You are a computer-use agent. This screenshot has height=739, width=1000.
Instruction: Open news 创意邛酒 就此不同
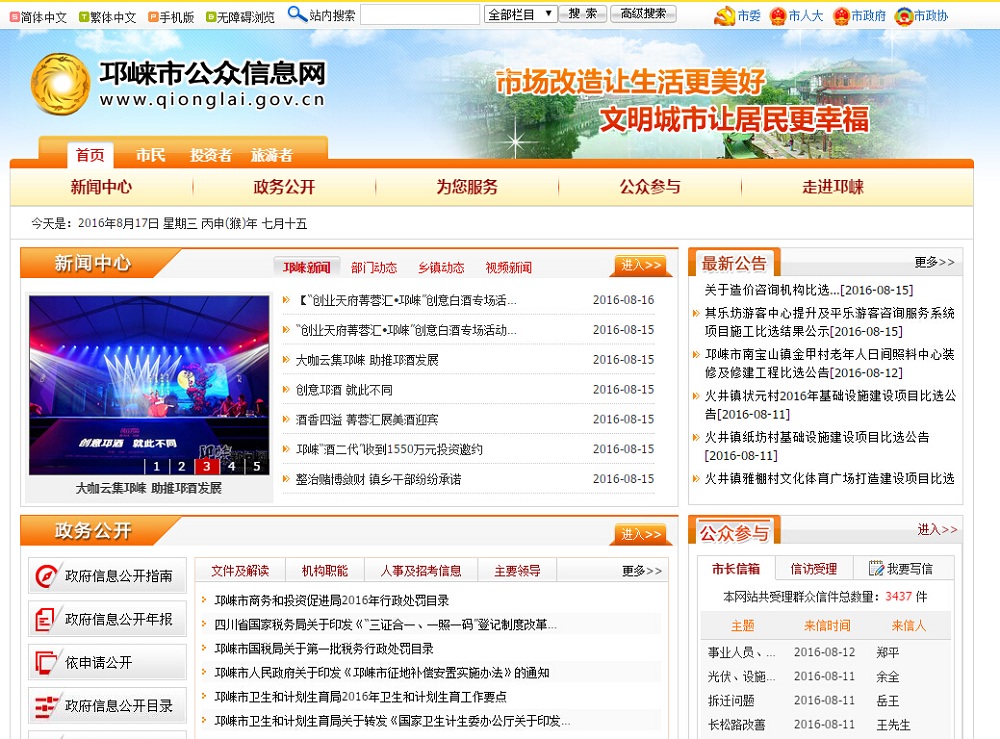(344, 390)
